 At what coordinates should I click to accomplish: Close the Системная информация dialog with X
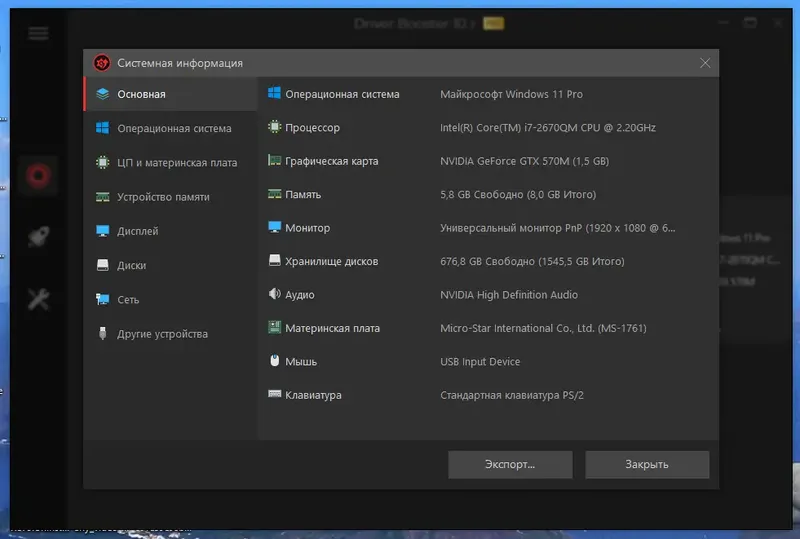tap(705, 63)
